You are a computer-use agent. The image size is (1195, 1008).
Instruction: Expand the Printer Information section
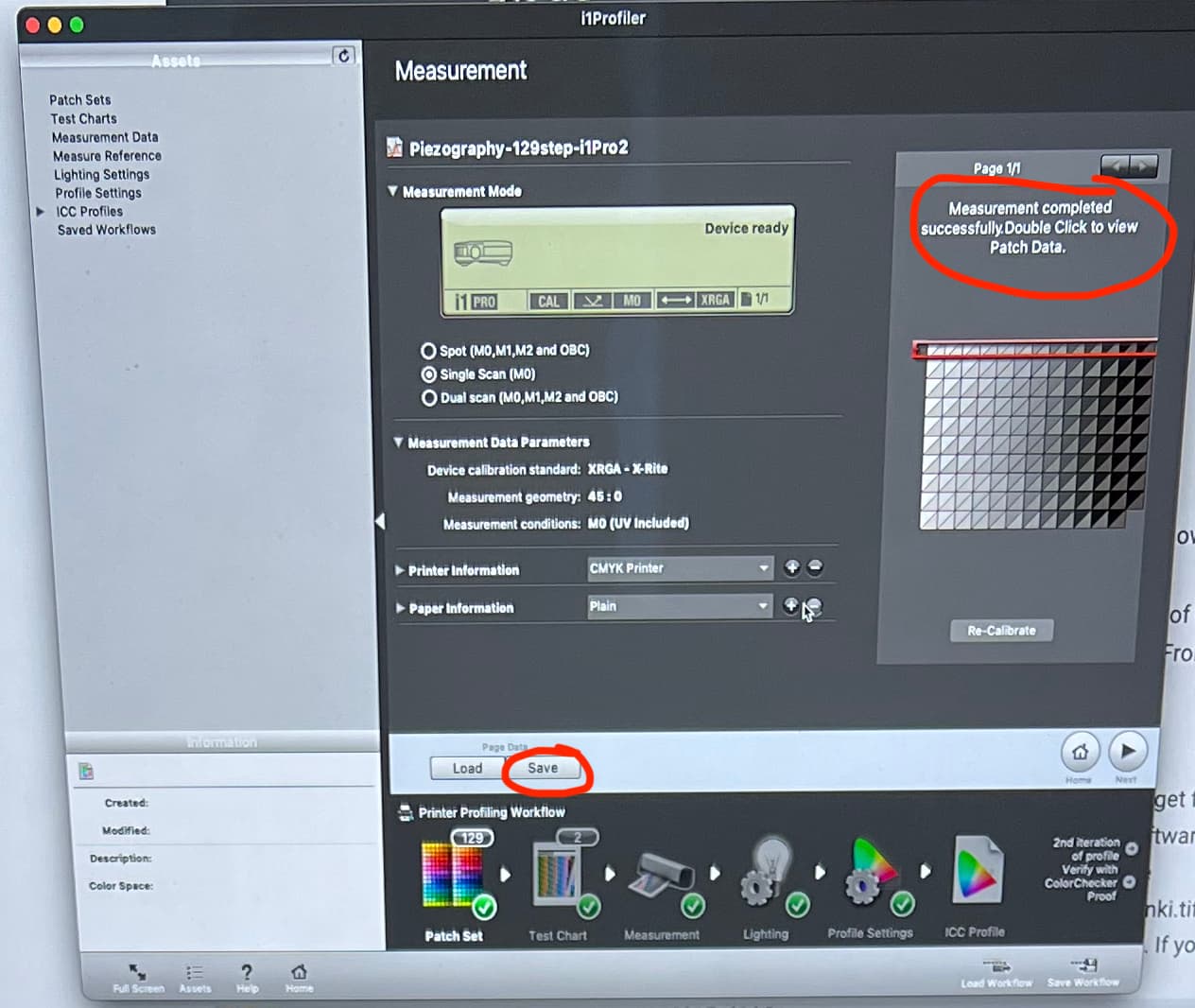click(x=400, y=570)
